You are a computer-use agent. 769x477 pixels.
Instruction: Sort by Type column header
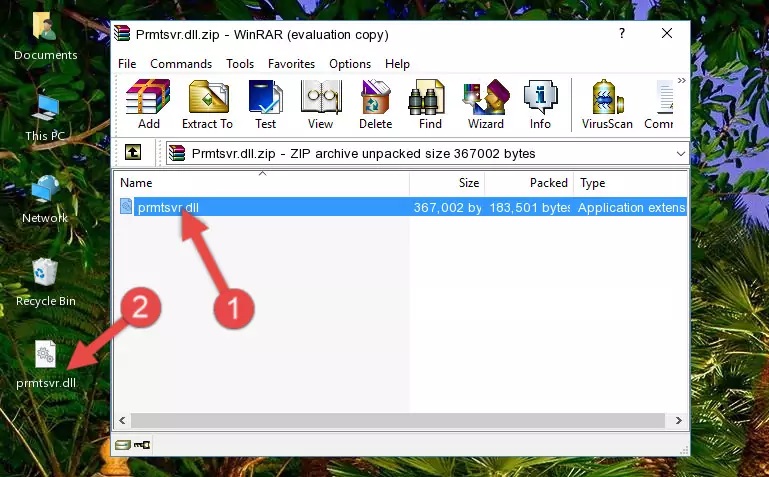pyautogui.click(x=630, y=183)
